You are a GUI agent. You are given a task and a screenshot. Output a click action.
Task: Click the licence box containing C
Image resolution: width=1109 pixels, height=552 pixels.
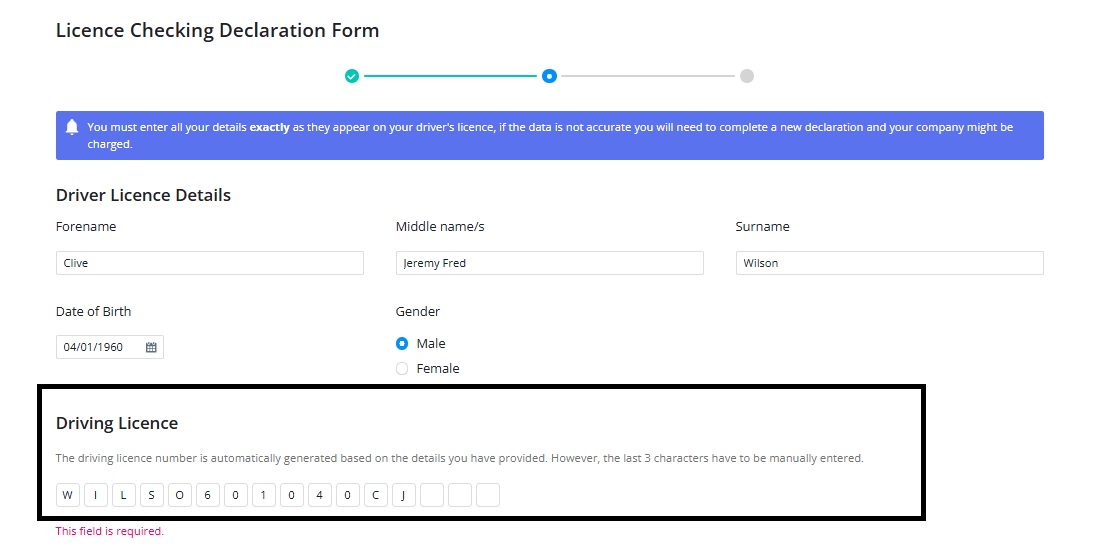pos(376,495)
